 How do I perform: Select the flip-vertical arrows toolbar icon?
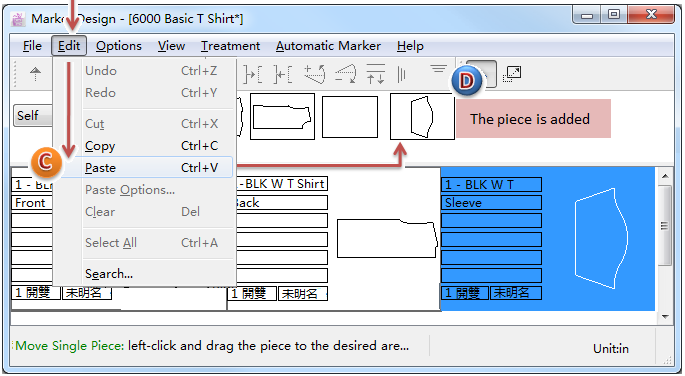pos(375,73)
